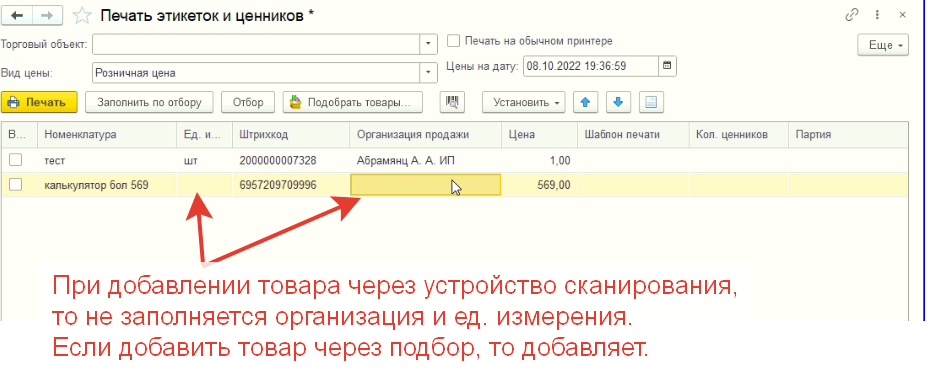Check the box for row тест
933x379 pixels.
pyautogui.click(x=16, y=159)
